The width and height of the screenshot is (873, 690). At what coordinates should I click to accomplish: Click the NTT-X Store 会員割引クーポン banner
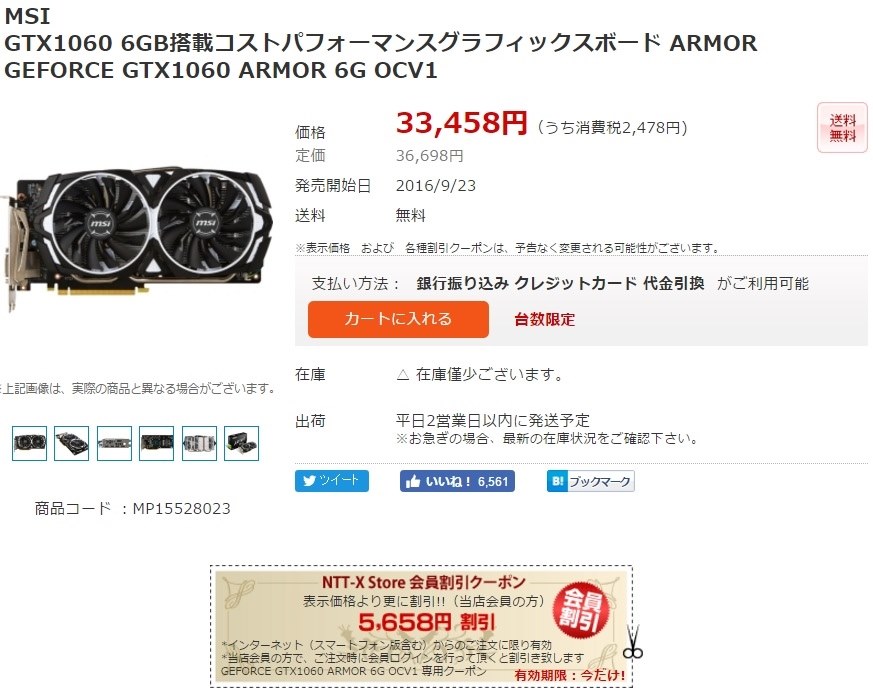tap(421, 627)
